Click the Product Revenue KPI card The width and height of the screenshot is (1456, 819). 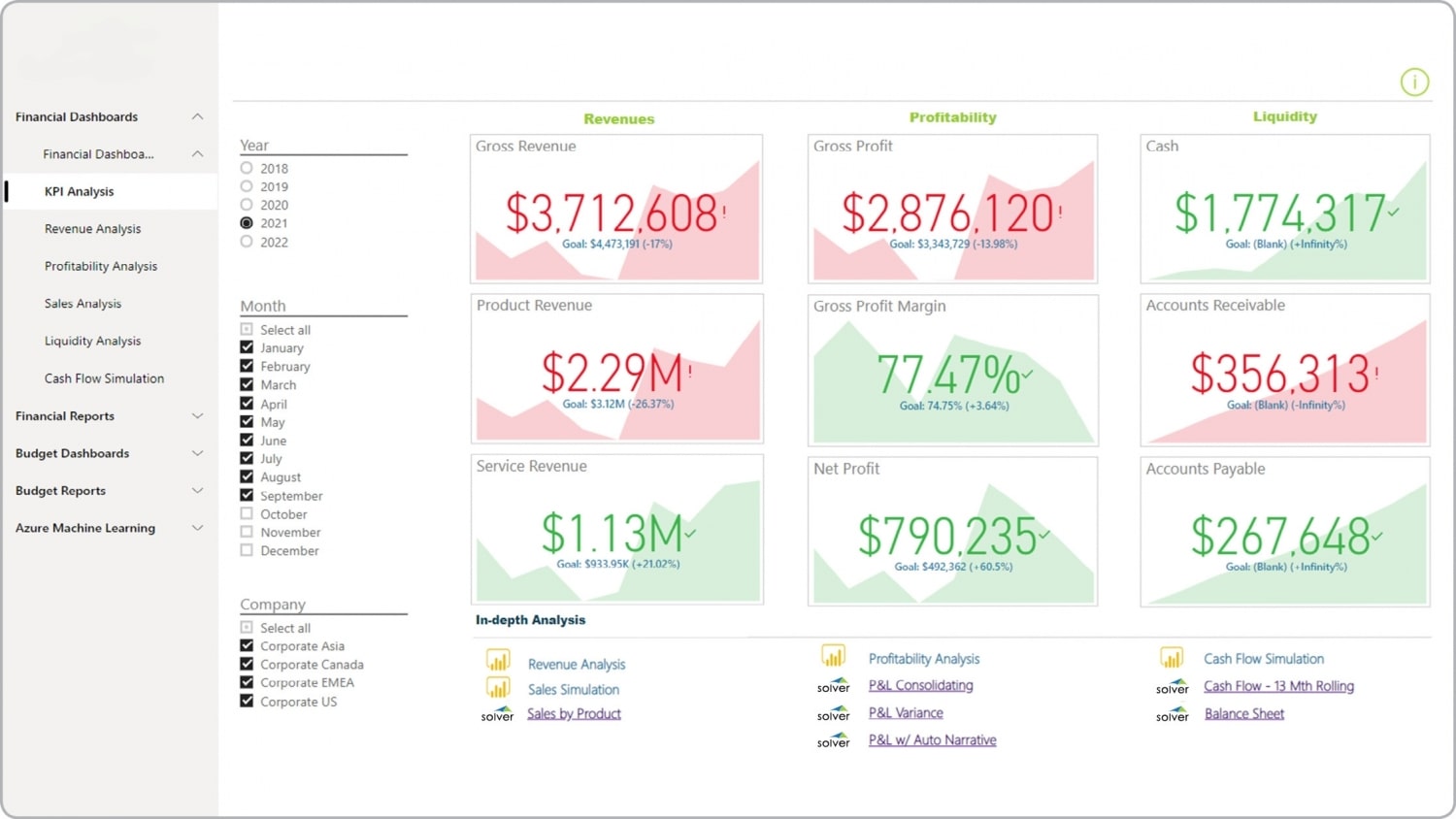click(616, 369)
